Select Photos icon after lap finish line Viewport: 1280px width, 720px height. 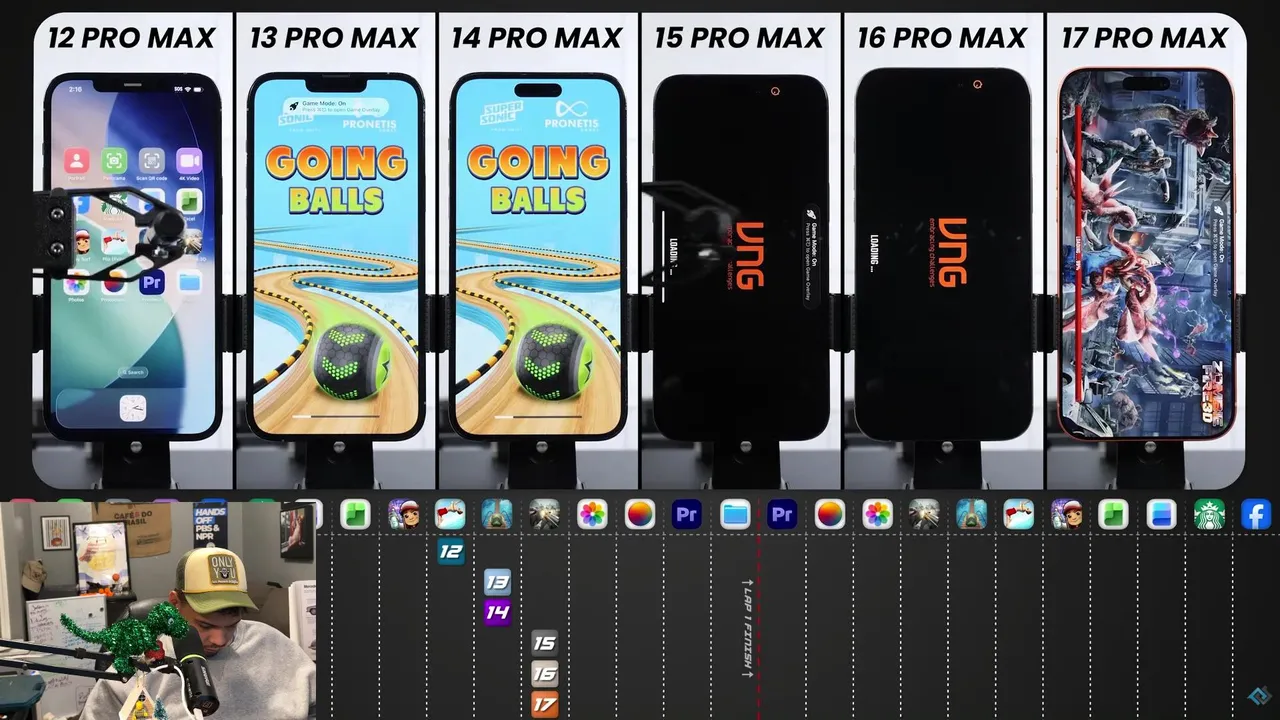pyautogui.click(x=877, y=514)
